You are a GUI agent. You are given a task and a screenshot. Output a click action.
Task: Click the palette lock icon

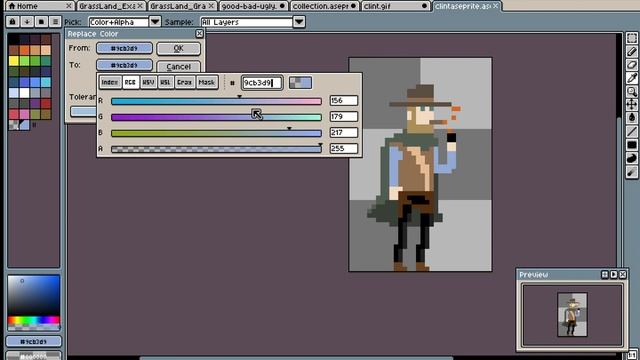(x=13, y=22)
